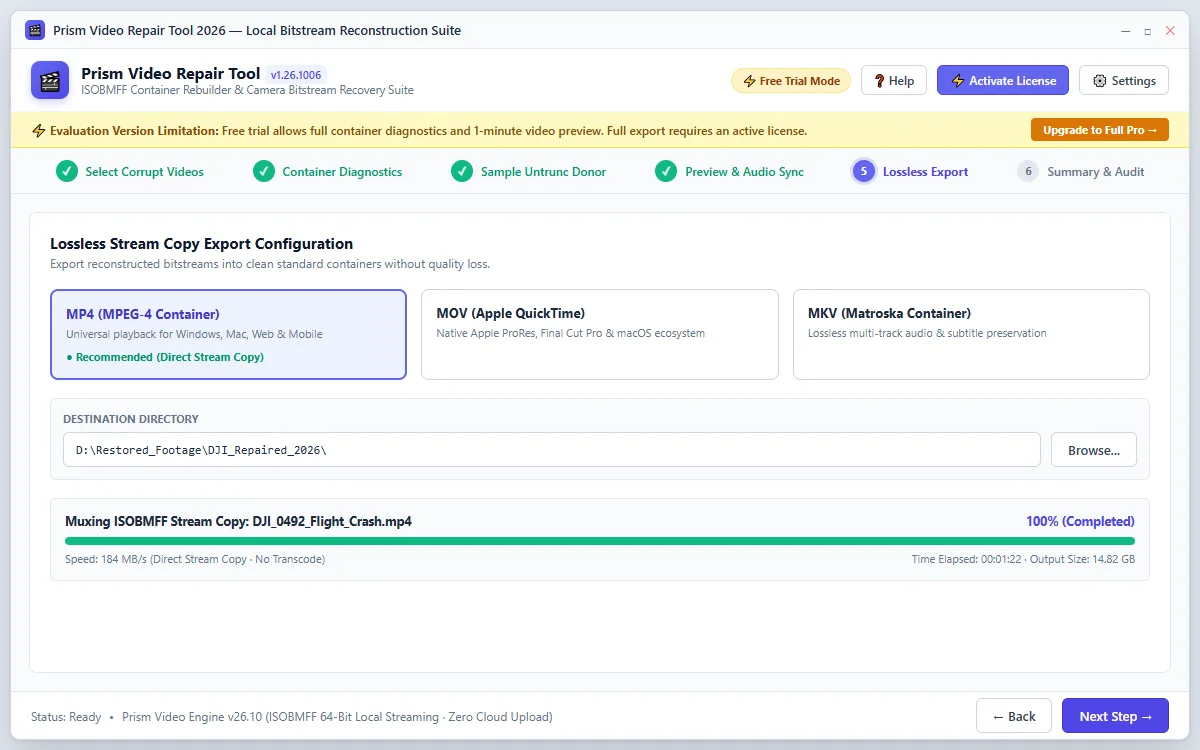The width and height of the screenshot is (1200, 750).
Task: Click the question mark icon on Help button
Action: click(879, 81)
